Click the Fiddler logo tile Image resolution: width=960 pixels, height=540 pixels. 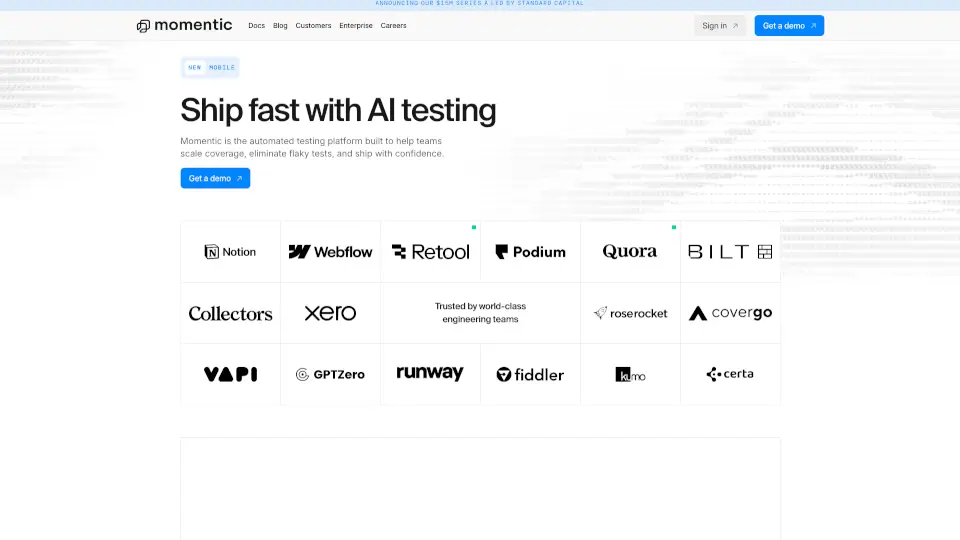(x=530, y=374)
